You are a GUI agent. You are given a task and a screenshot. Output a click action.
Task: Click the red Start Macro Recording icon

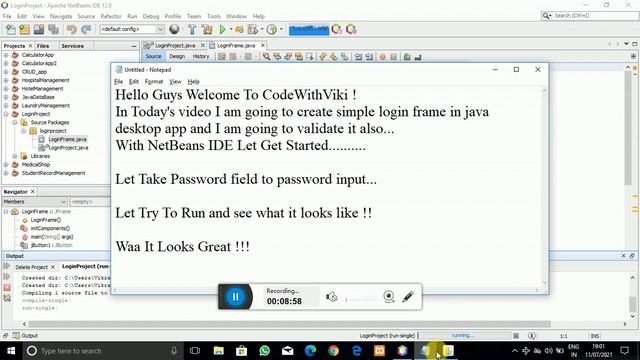[x=382, y=57]
